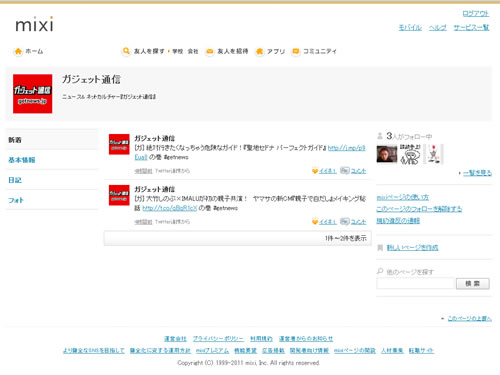The width and height of the screenshot is (500, 375).
Task: Choose 学校 in the navigation bar
Action: [178, 51]
